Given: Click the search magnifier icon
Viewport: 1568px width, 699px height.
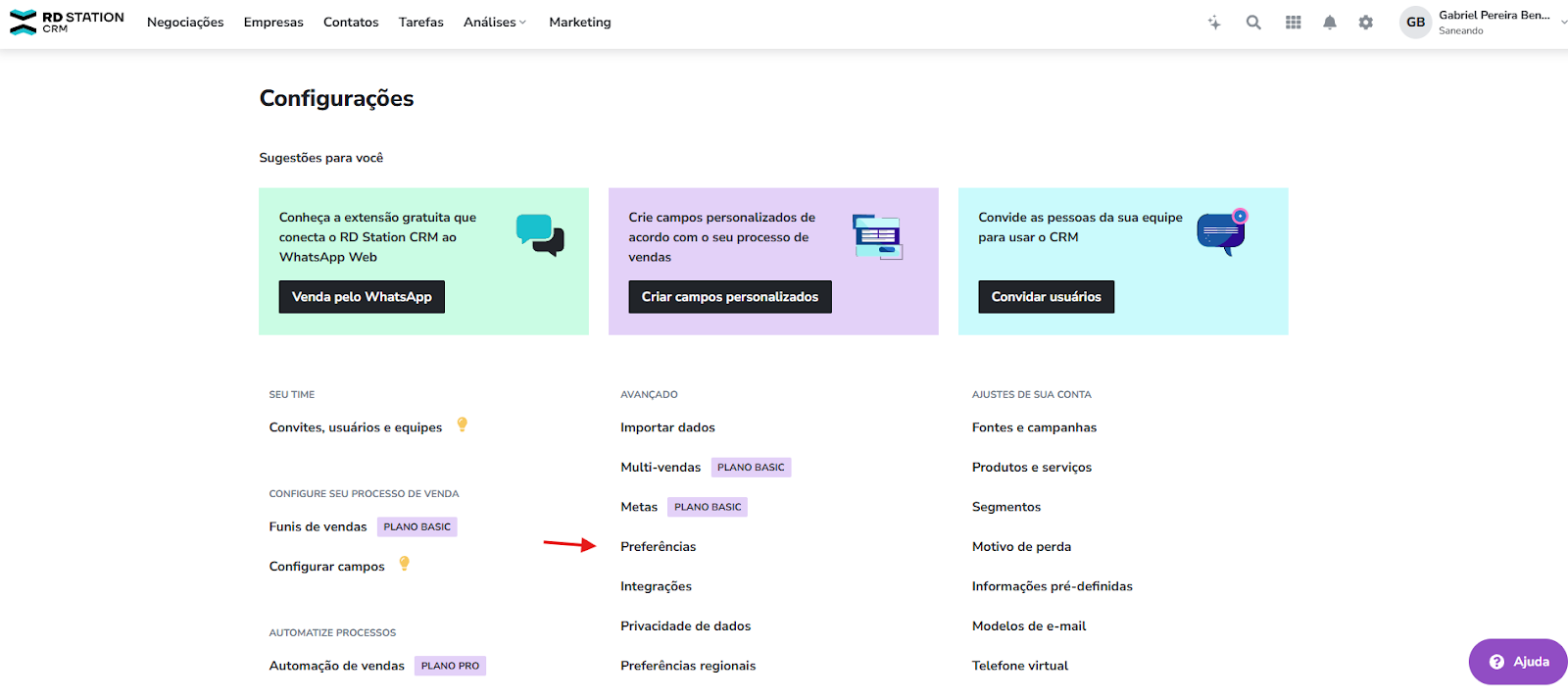Looking at the screenshot, I should pos(1253,23).
